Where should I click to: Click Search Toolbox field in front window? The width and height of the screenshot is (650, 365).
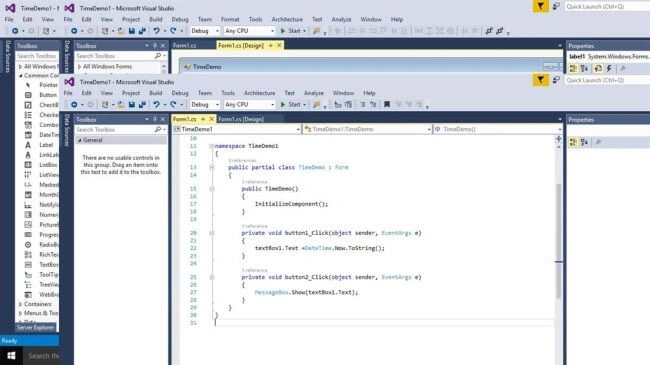[x=116, y=130]
